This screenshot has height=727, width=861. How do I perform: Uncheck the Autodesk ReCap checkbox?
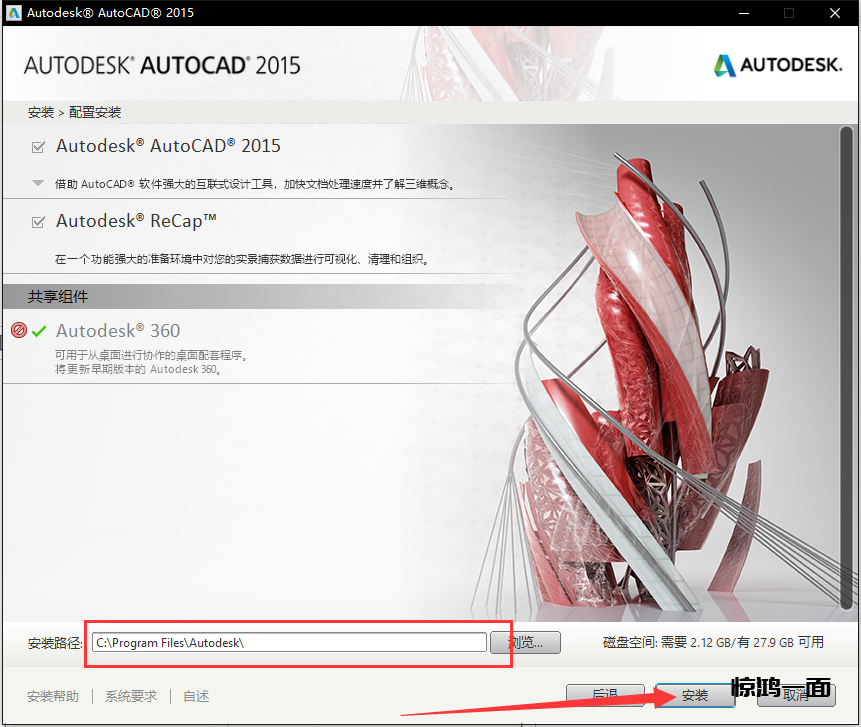pos(39,222)
